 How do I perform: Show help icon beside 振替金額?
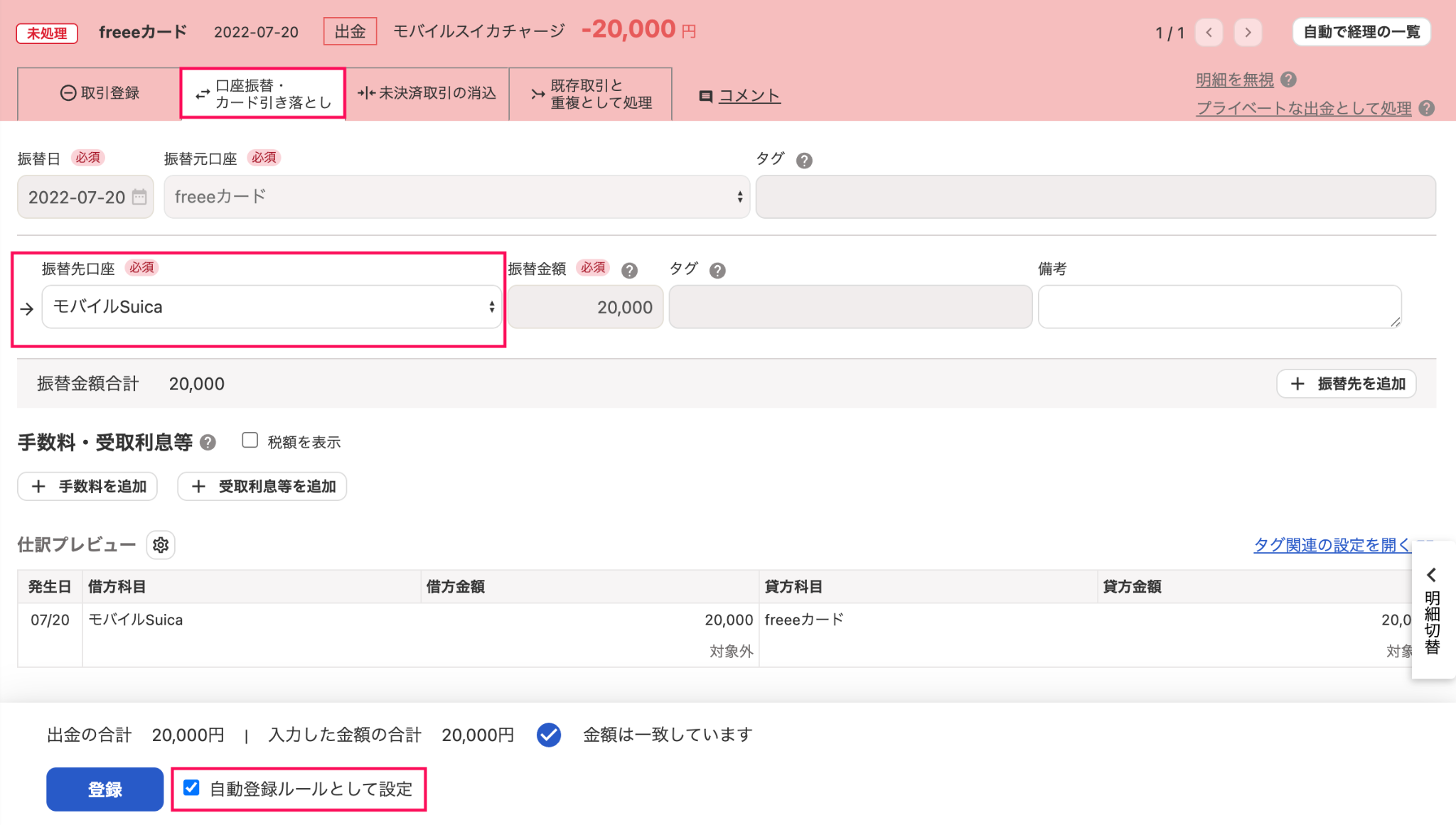[629, 271]
